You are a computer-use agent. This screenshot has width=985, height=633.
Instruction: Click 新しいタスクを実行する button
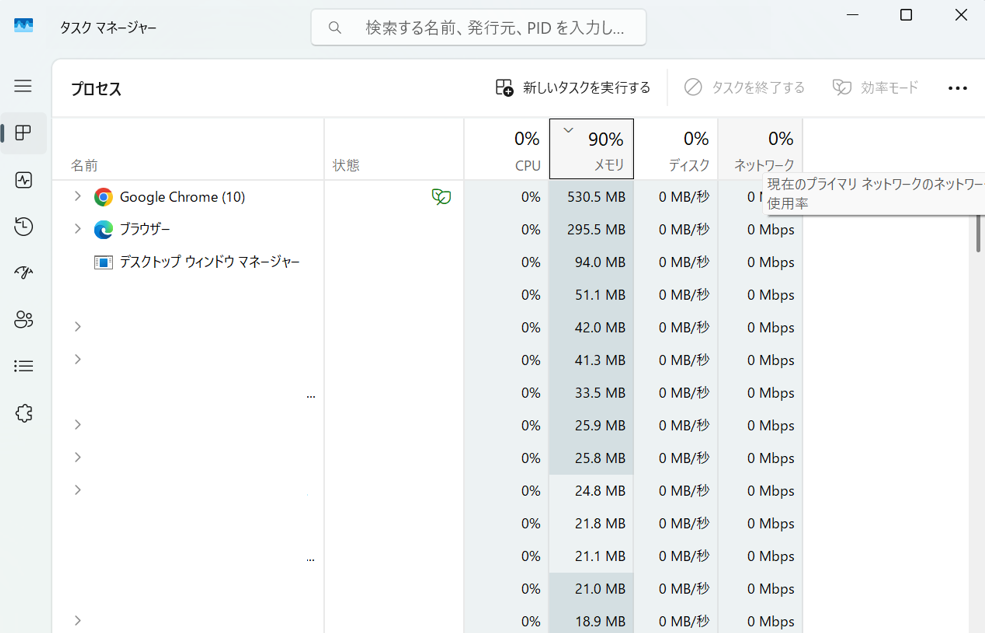[x=573, y=88]
